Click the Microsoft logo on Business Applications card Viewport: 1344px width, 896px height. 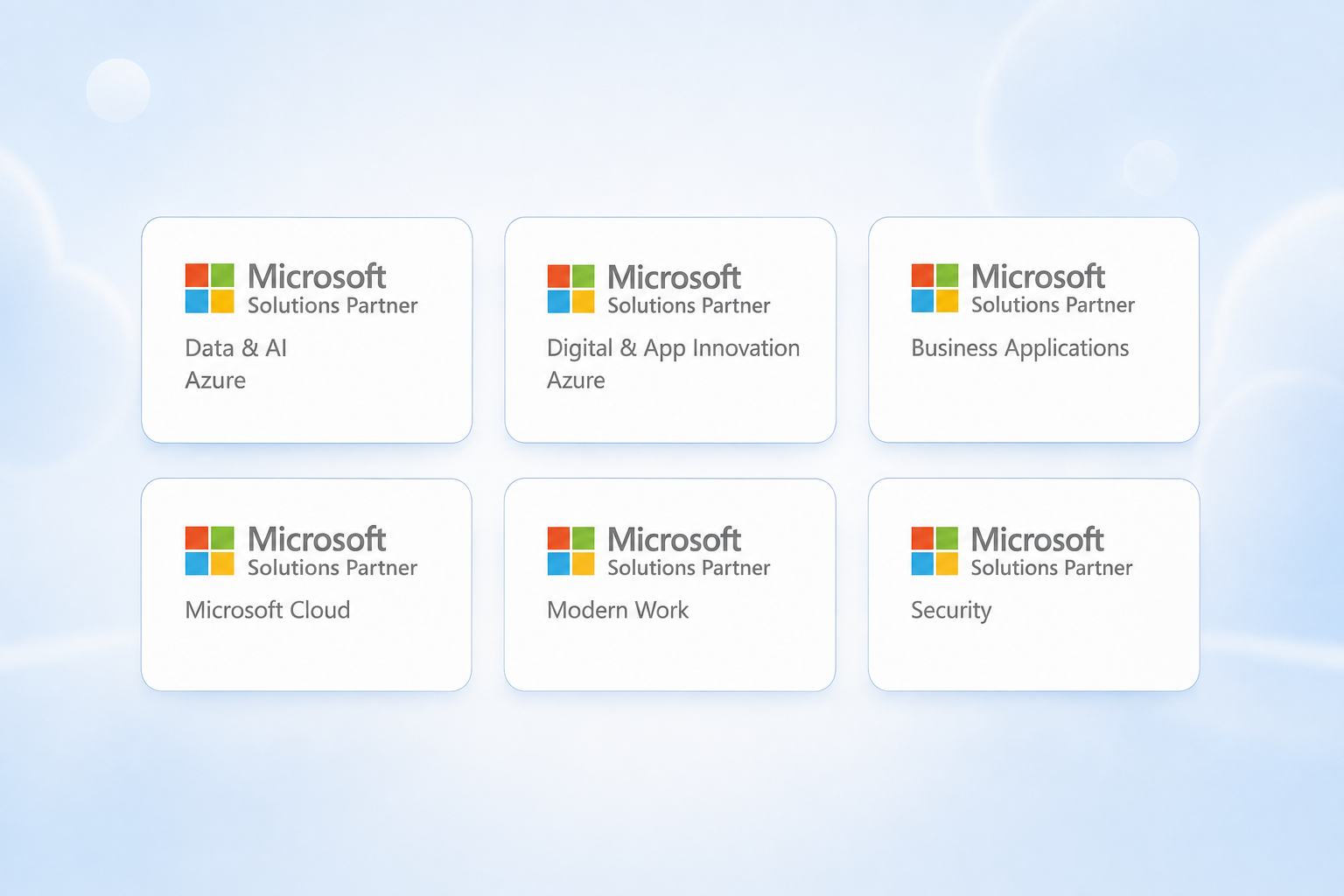point(934,288)
